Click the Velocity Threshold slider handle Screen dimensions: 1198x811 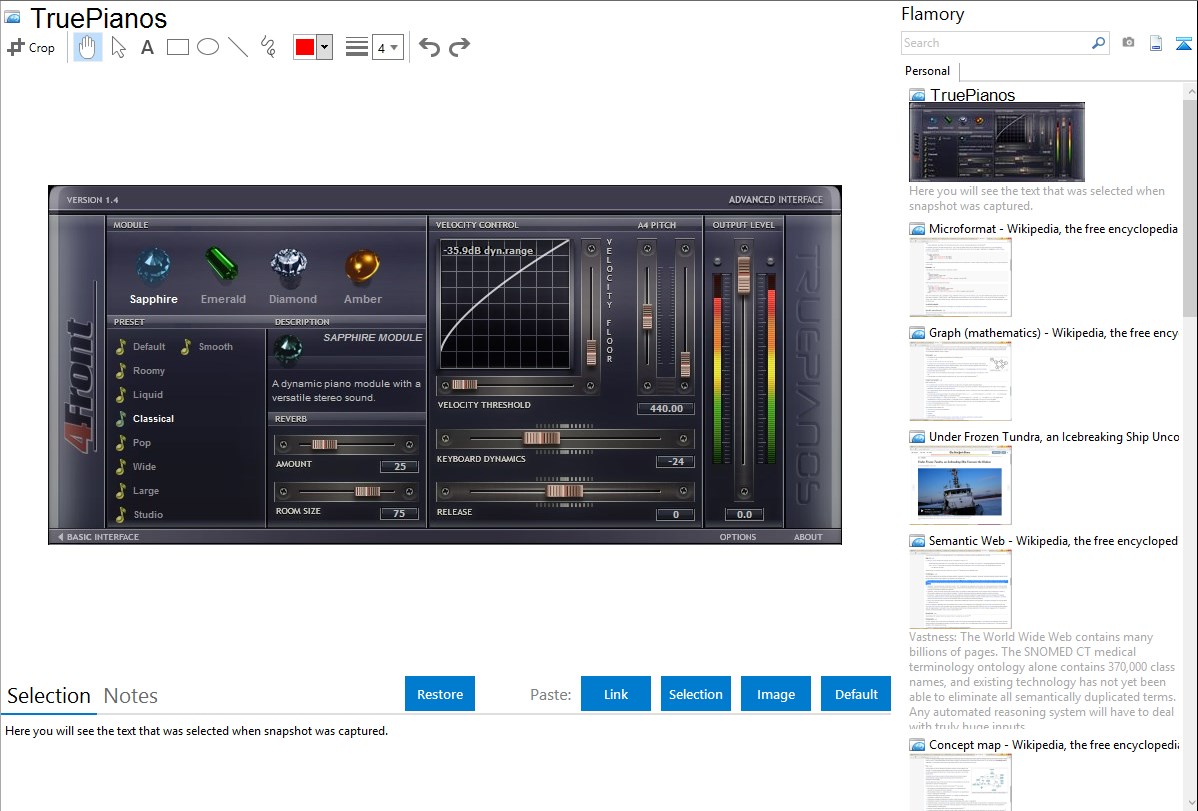[x=465, y=384]
